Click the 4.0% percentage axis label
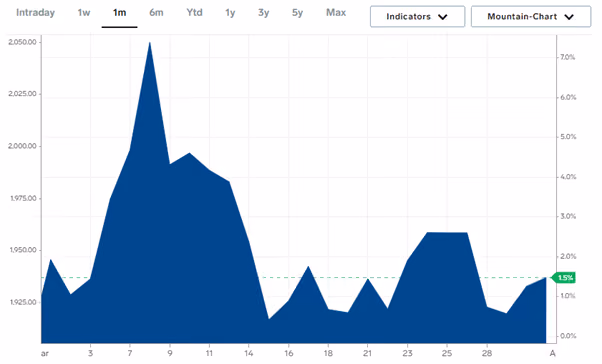 point(568,177)
